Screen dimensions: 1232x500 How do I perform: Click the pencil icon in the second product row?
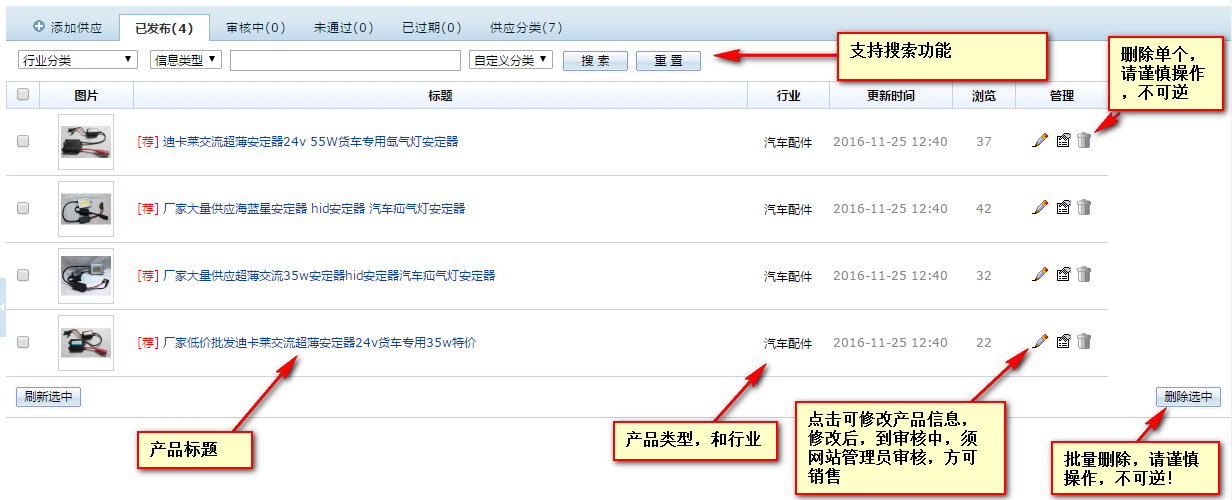pos(1040,208)
